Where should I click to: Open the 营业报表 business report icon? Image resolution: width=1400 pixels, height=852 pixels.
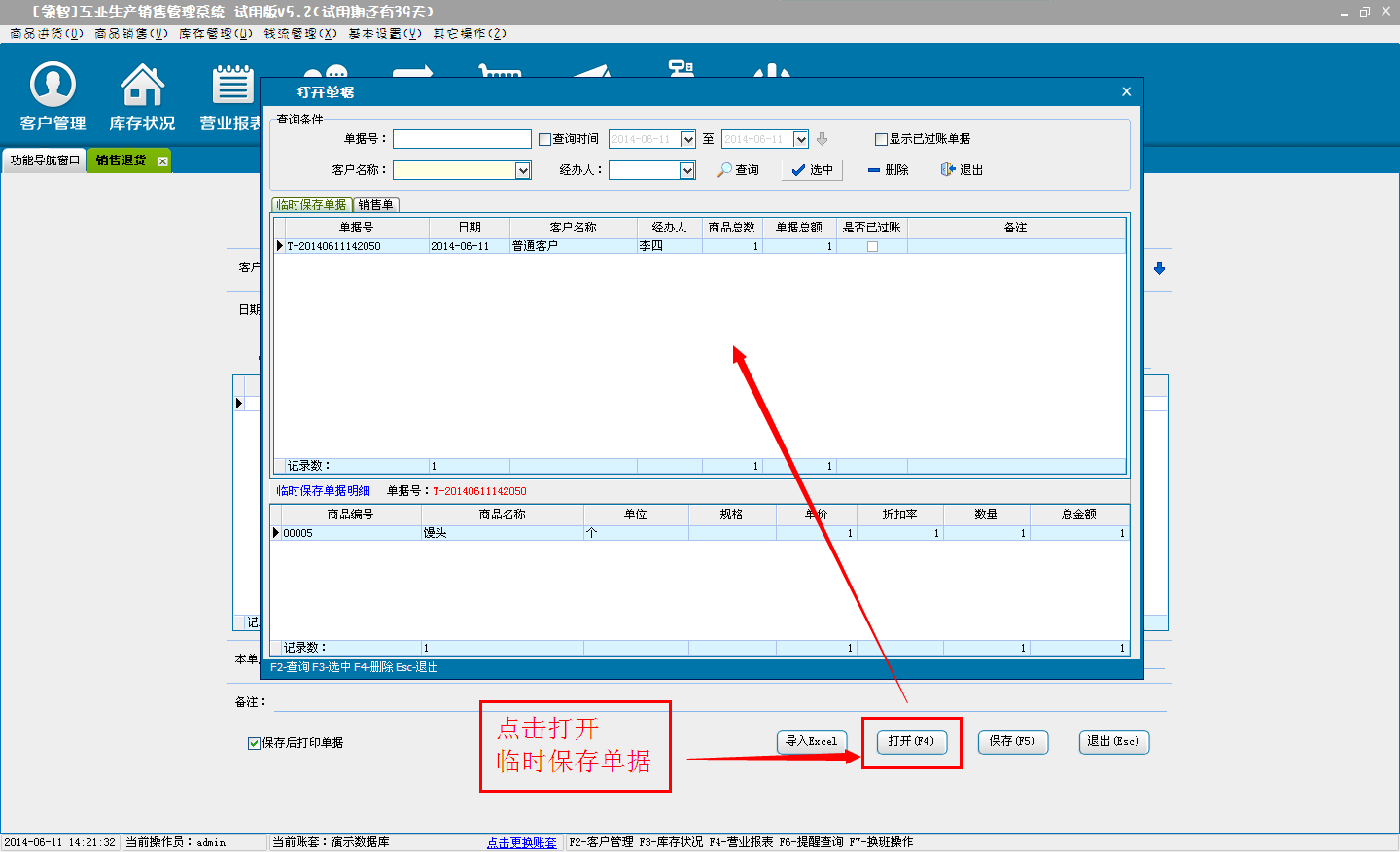click(x=231, y=95)
